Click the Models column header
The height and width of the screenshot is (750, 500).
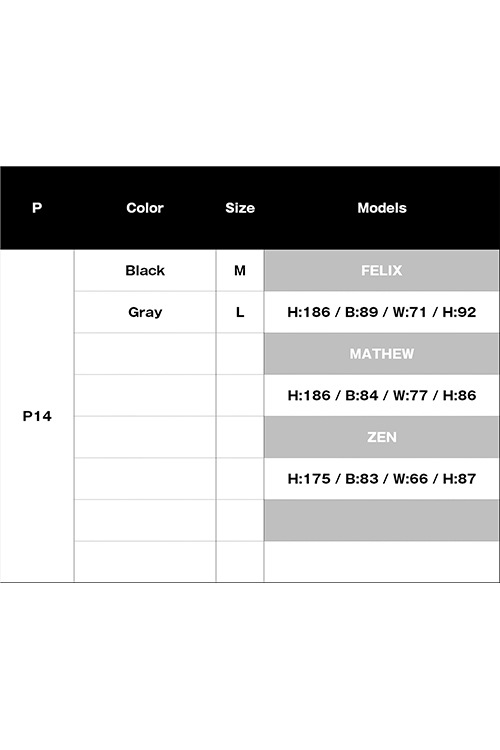coord(382,208)
